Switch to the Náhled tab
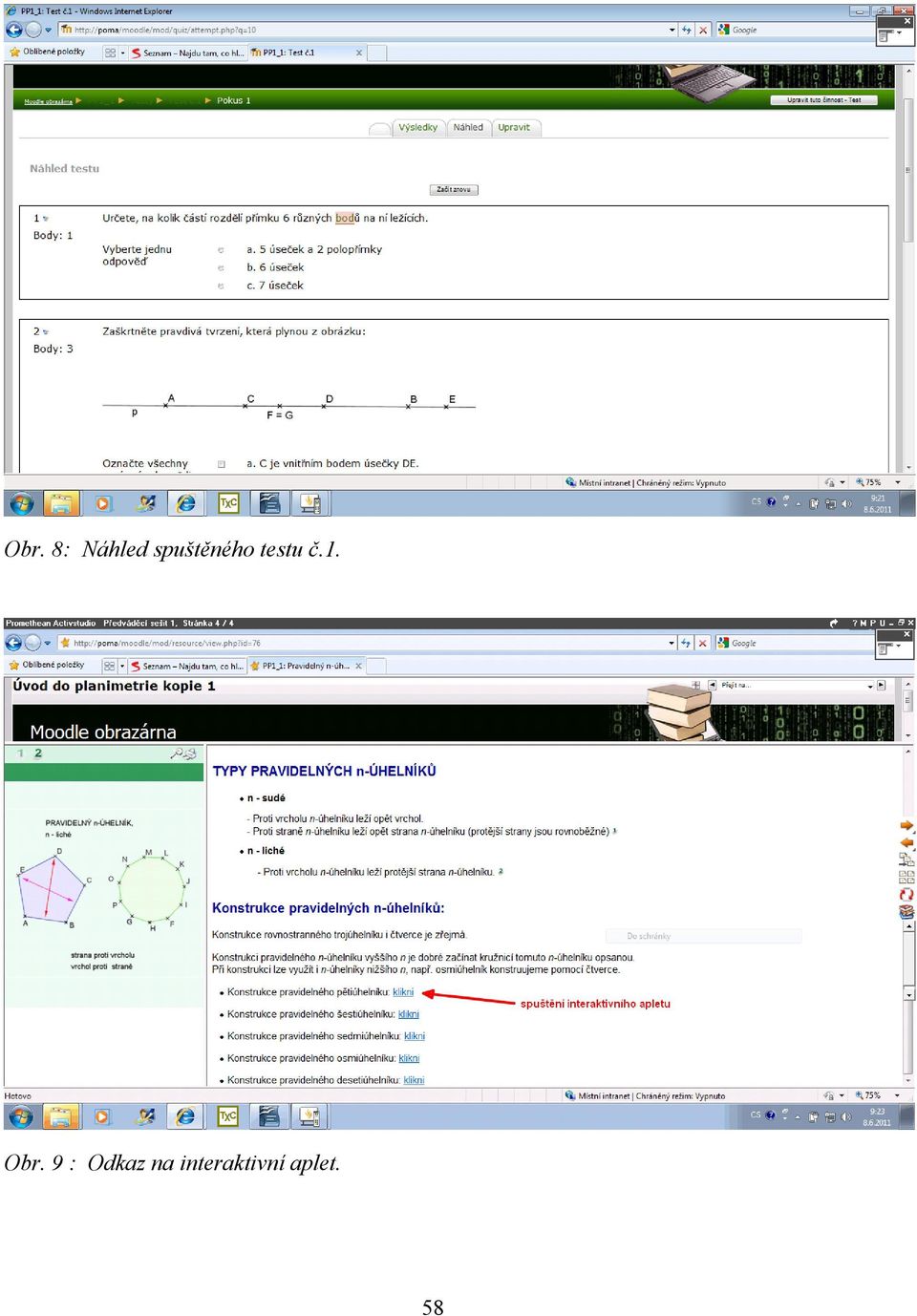 (468, 127)
